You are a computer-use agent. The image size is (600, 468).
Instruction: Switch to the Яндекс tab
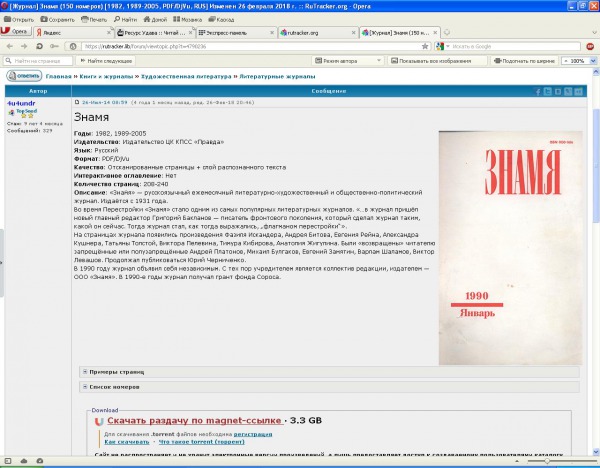pos(71,33)
